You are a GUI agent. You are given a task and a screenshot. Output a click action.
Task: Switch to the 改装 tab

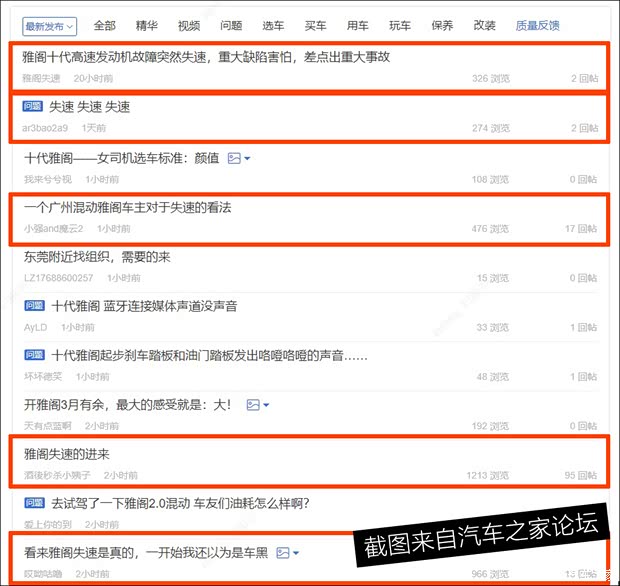(x=484, y=26)
